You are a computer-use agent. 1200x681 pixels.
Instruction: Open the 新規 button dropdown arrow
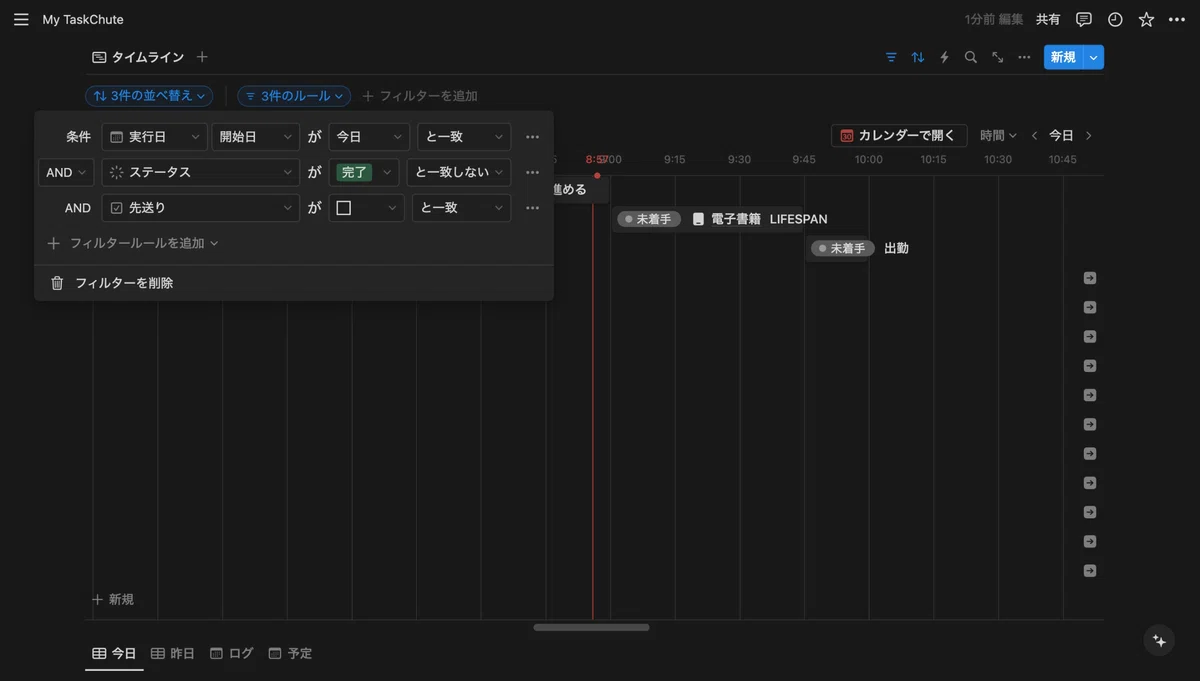(x=1093, y=57)
